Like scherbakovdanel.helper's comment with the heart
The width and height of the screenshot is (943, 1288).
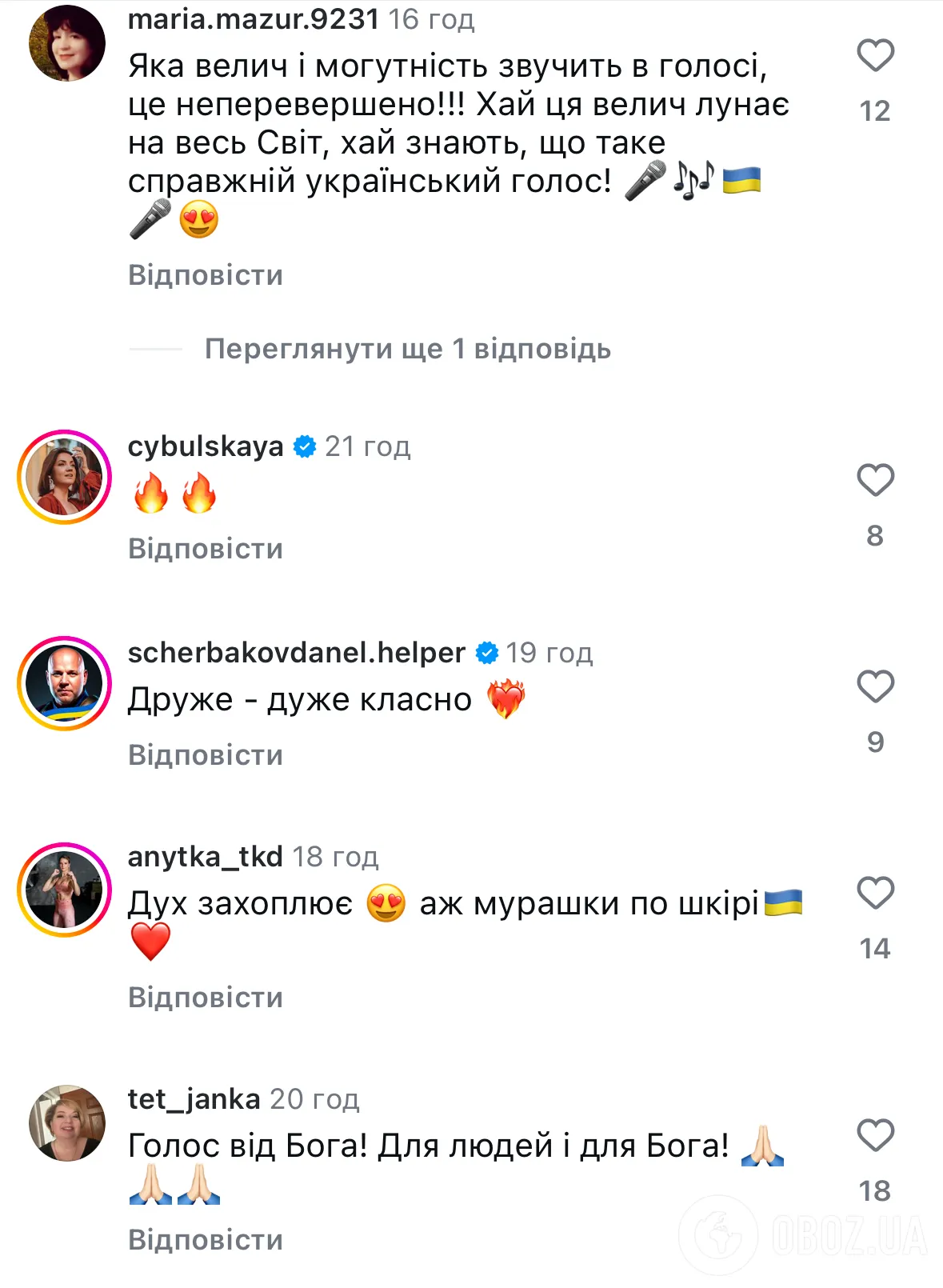[875, 686]
